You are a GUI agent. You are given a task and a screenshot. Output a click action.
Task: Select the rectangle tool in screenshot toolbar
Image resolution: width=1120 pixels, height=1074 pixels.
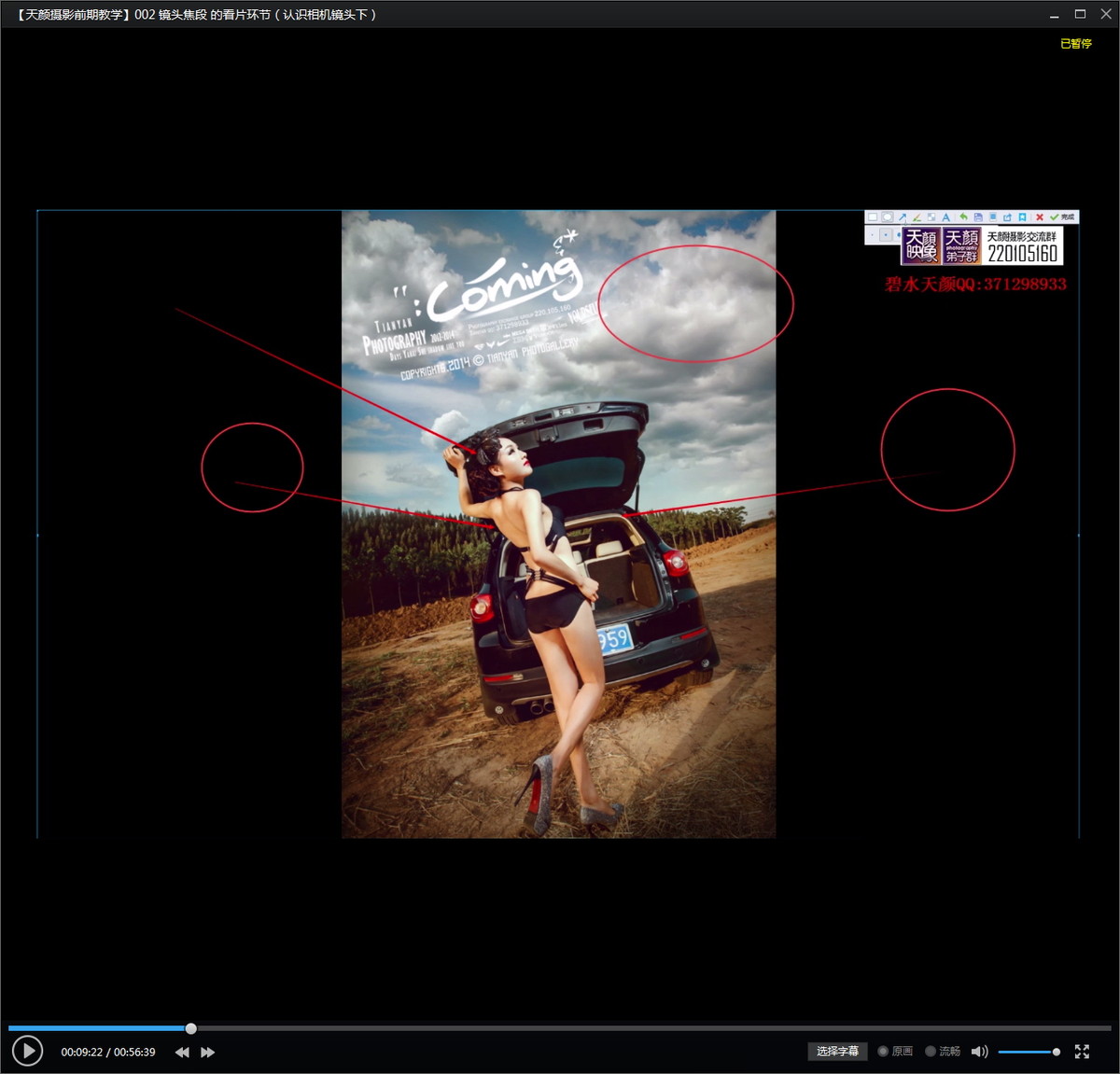(873, 217)
